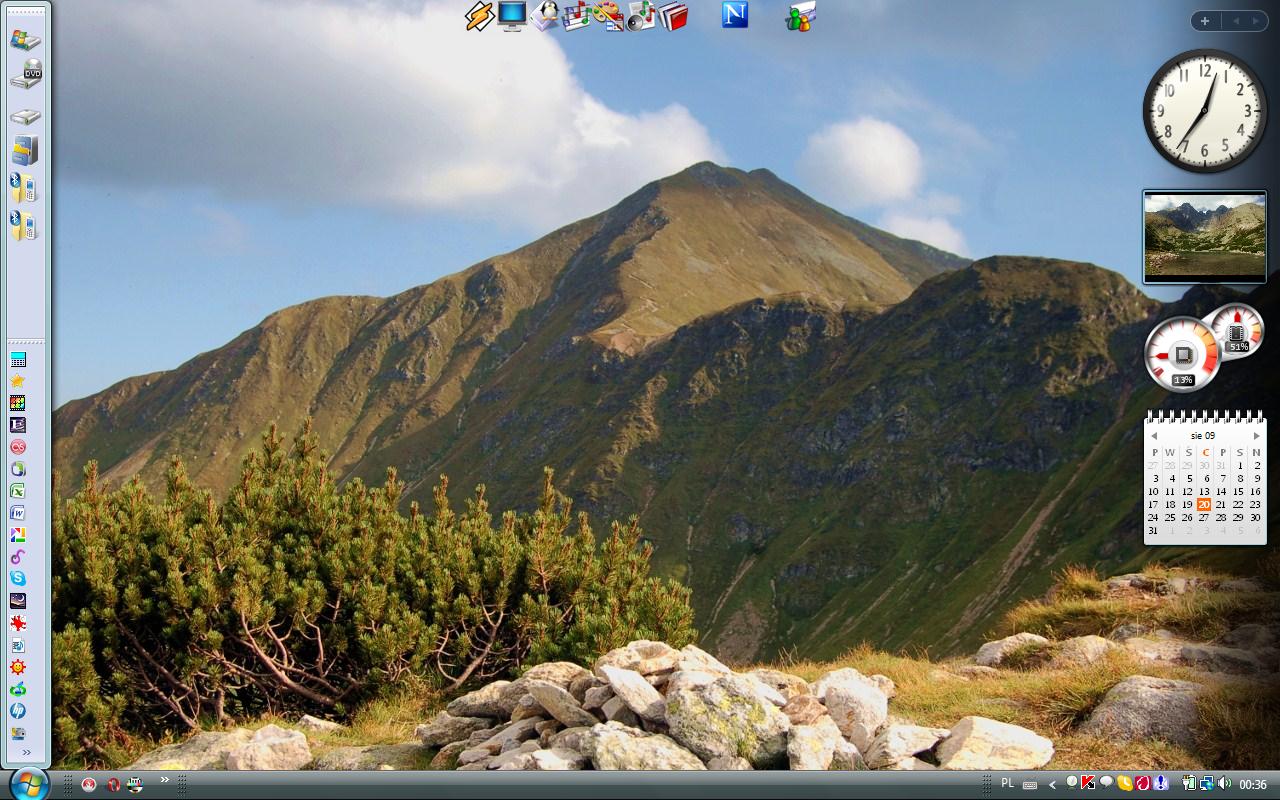Launch Winamp from the top dock

[480, 16]
